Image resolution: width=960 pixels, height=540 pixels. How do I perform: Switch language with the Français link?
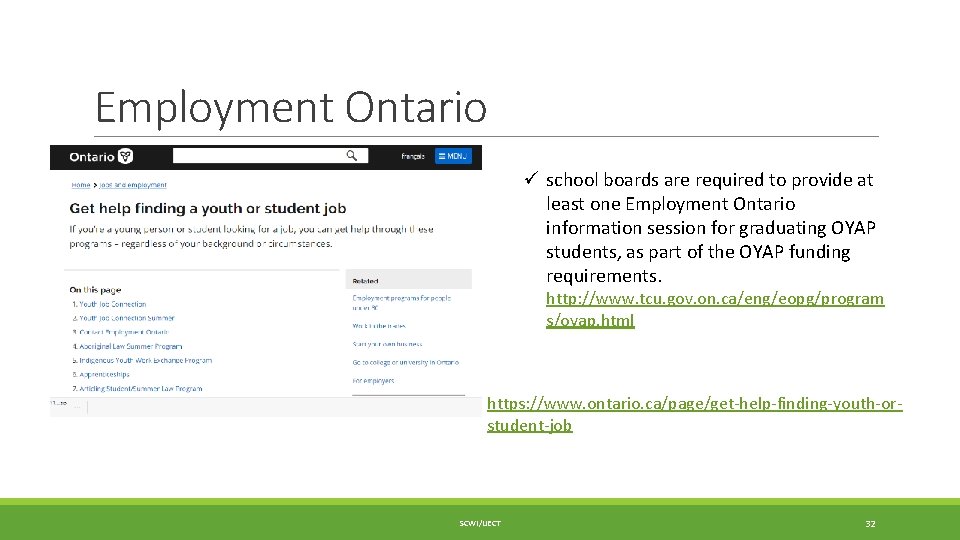[413, 156]
